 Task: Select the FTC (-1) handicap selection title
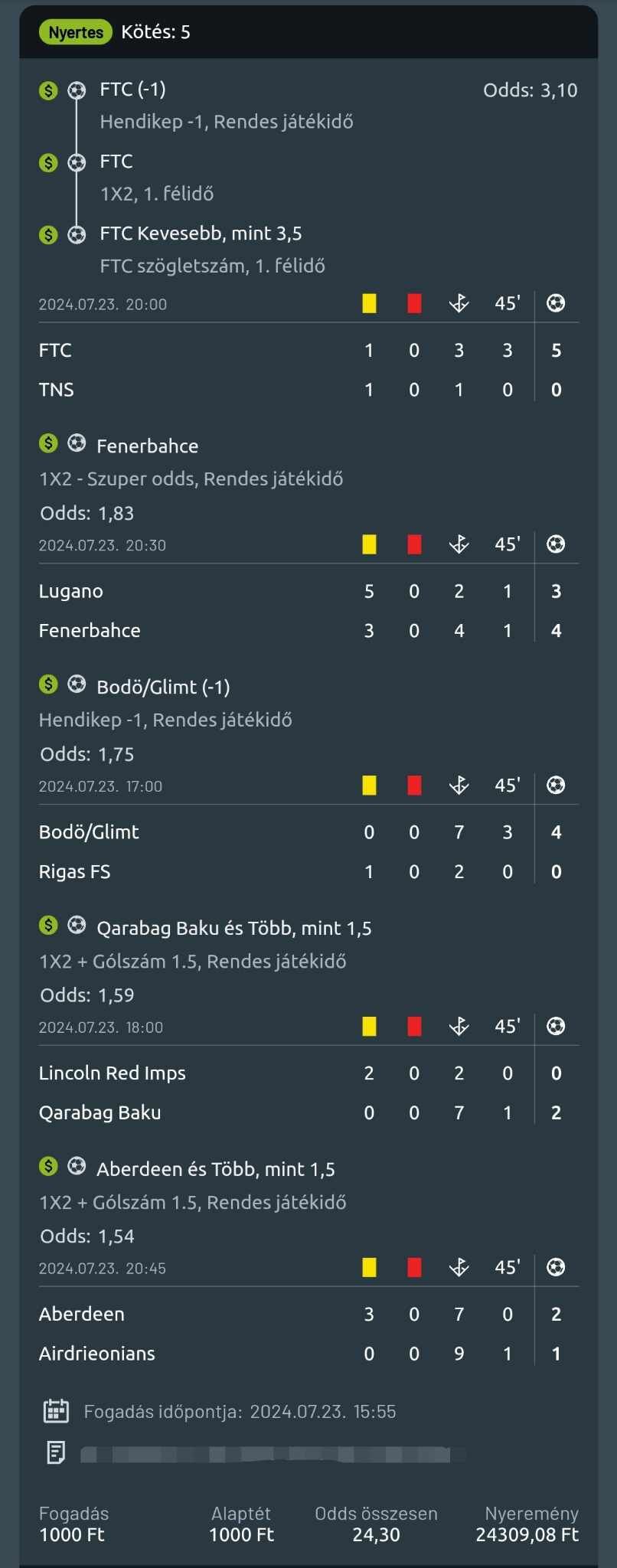132,90
